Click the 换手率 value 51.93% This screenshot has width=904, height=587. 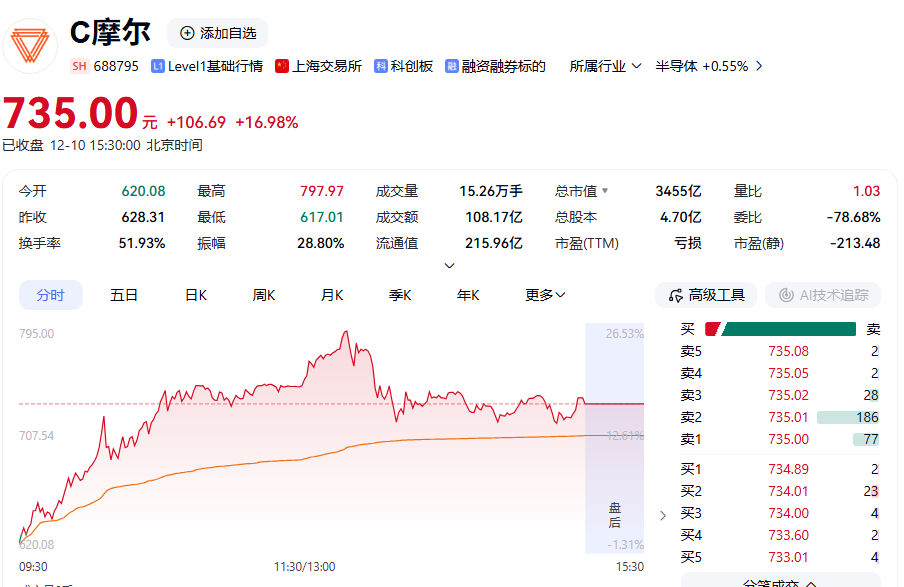[142, 243]
